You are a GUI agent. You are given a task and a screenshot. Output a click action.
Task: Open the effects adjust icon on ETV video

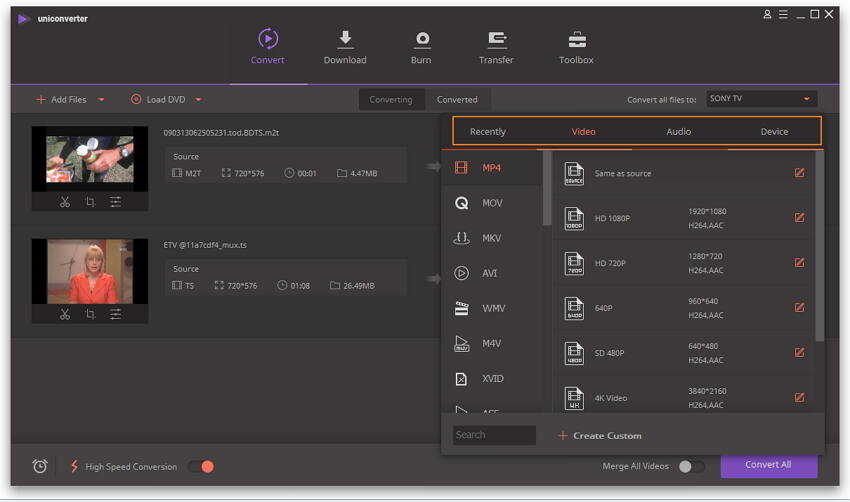click(x=115, y=314)
